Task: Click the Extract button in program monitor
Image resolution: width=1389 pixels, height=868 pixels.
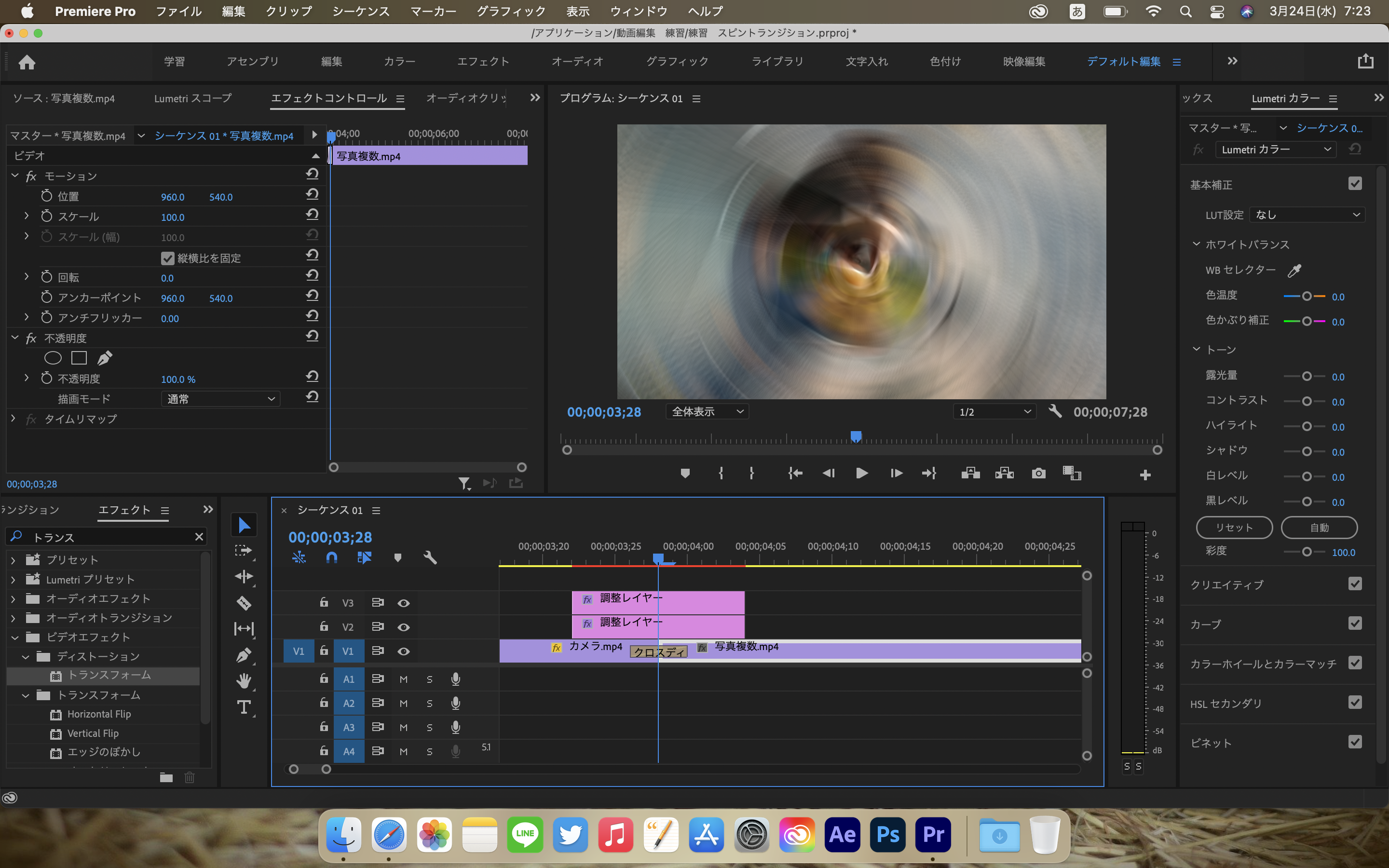Action: click(x=1005, y=474)
